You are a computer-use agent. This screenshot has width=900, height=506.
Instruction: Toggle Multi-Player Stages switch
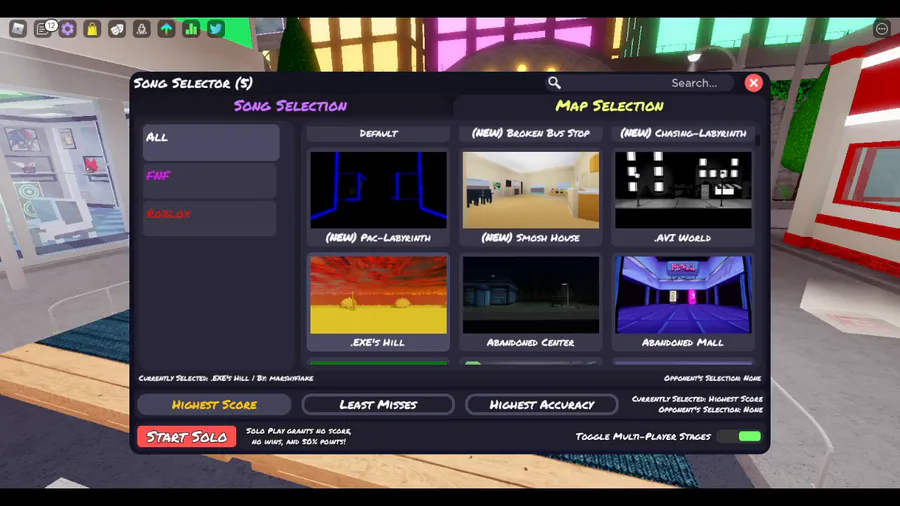tap(740, 437)
